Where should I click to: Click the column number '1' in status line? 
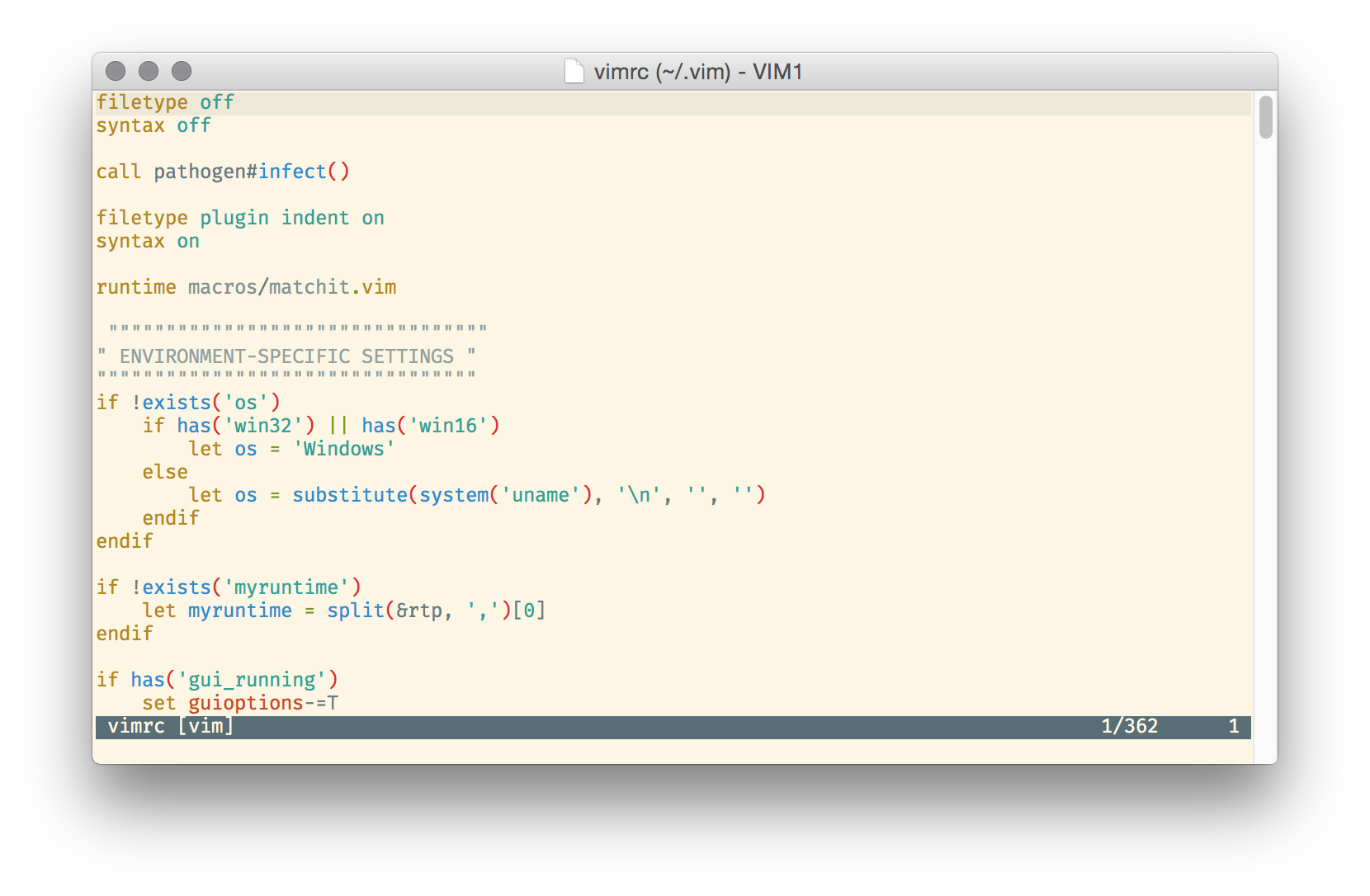(x=1234, y=726)
